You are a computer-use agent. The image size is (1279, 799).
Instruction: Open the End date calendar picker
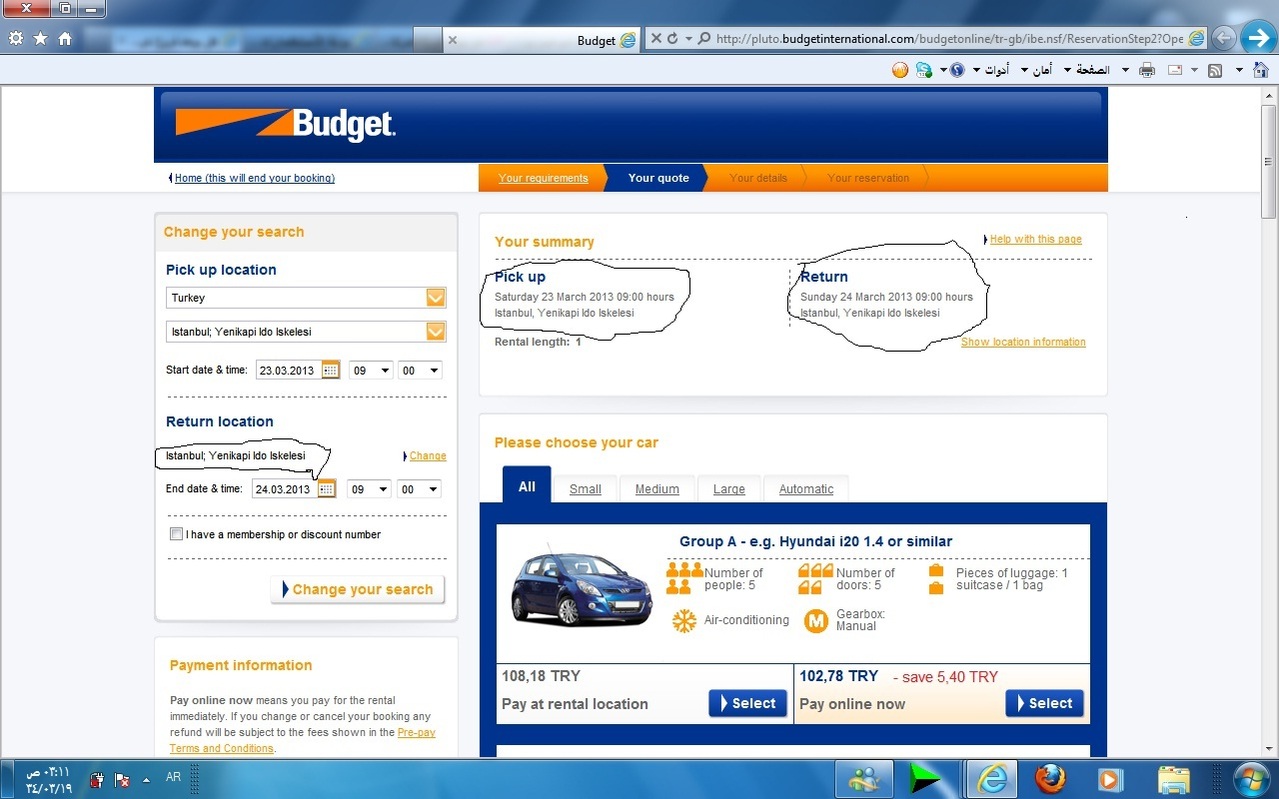[x=326, y=489]
